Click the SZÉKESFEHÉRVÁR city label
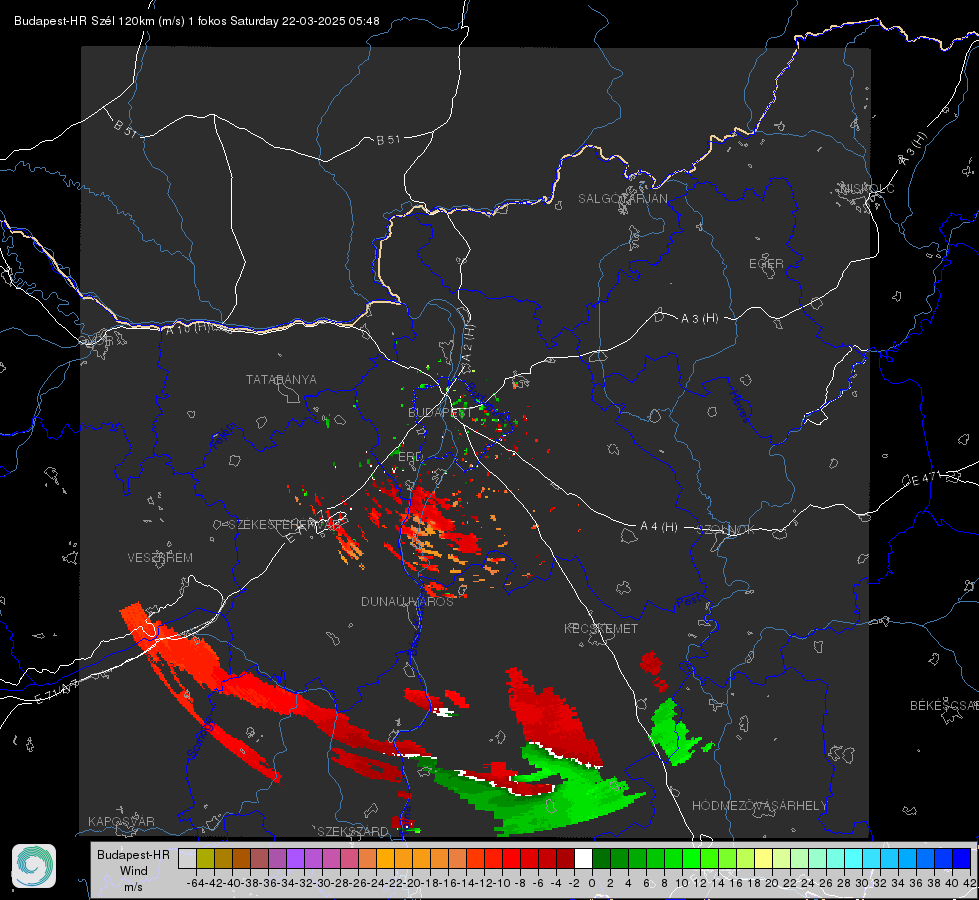This screenshot has width=979, height=900. point(285,525)
